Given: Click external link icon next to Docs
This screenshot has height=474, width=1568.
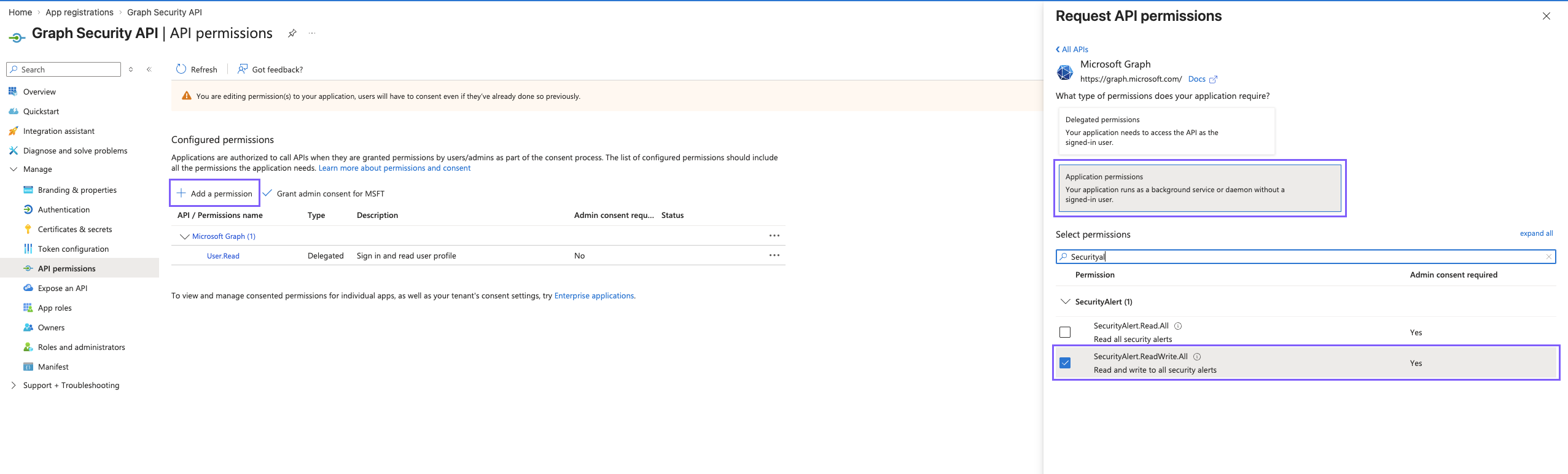Looking at the screenshot, I should pyautogui.click(x=1213, y=79).
